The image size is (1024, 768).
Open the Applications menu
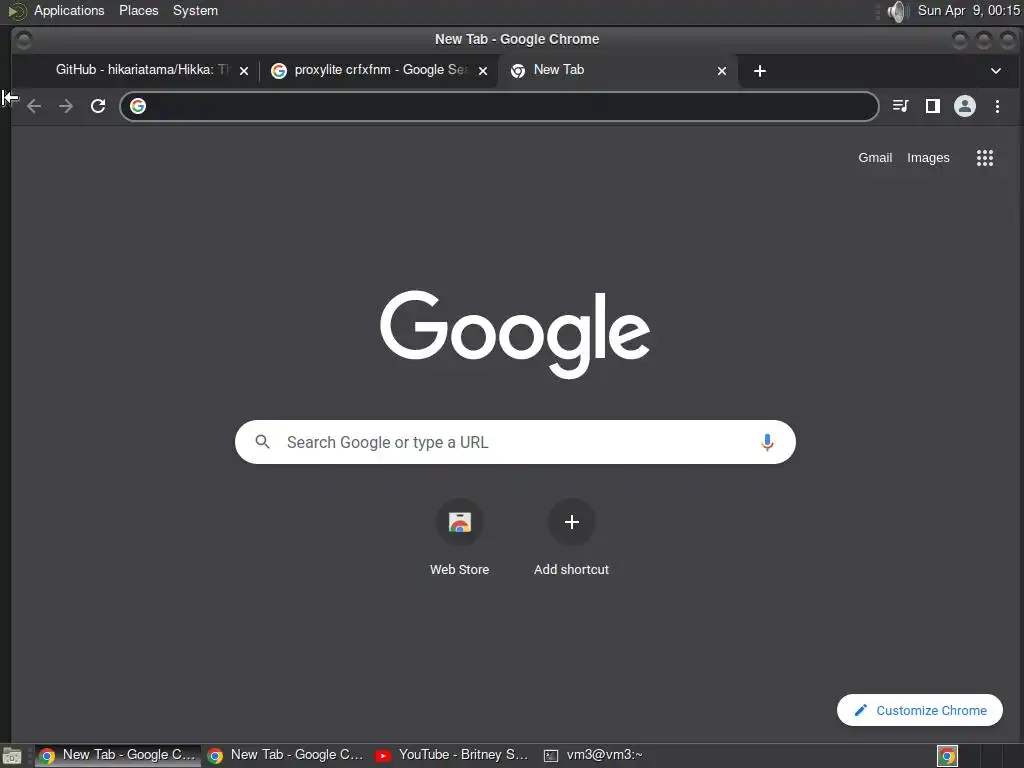click(x=69, y=10)
